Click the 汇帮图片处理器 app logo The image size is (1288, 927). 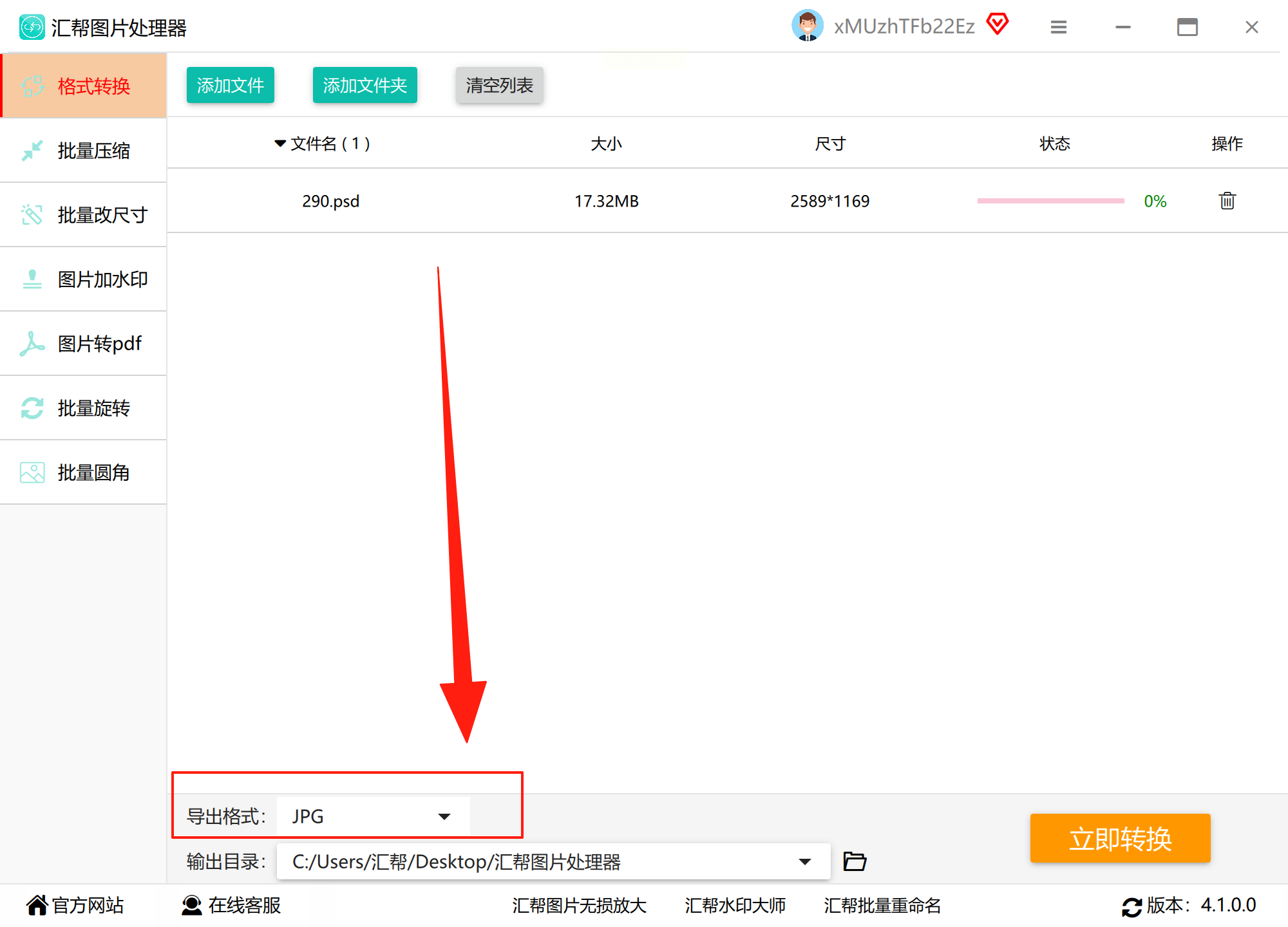click(x=32, y=27)
